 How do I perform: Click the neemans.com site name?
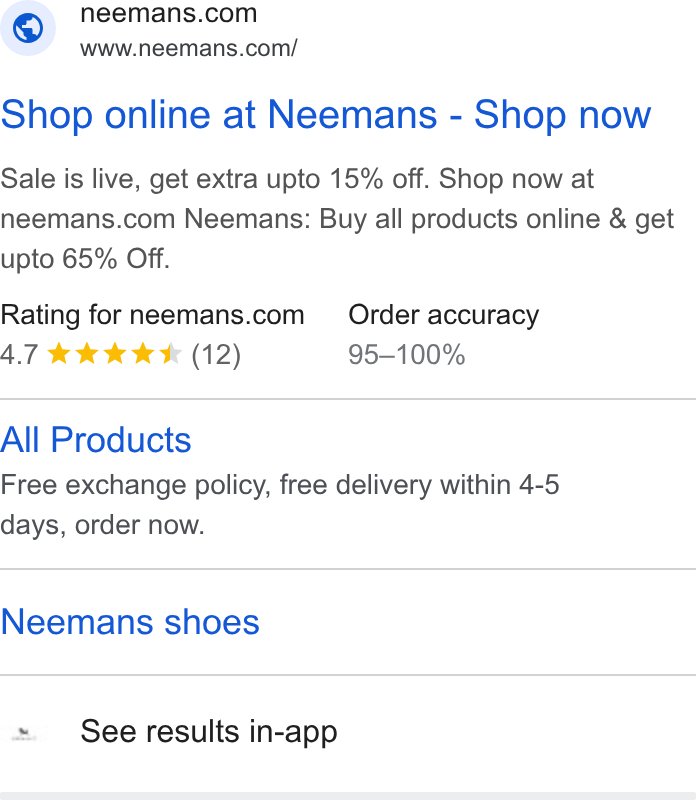coord(168,13)
